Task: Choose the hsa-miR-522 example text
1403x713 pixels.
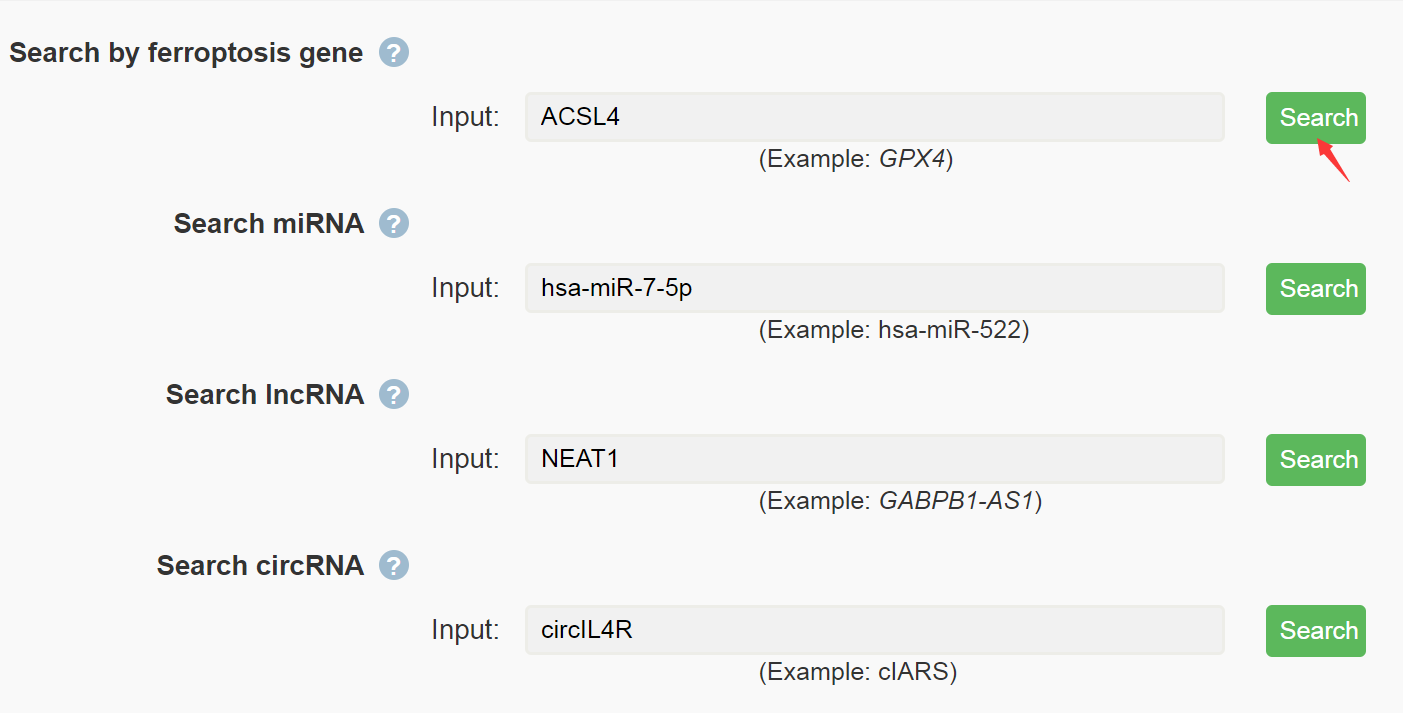Action: click(x=950, y=331)
